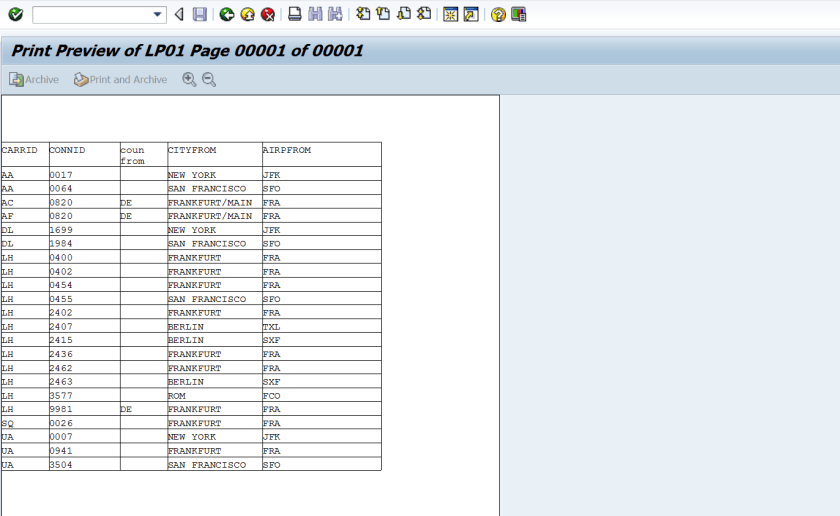Collapse the command field with the triangle arrow
This screenshot has width=840, height=516.
coord(179,14)
